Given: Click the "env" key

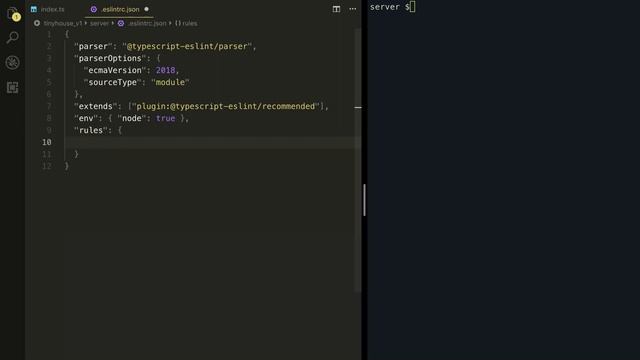Looking at the screenshot, I should tap(86, 118).
